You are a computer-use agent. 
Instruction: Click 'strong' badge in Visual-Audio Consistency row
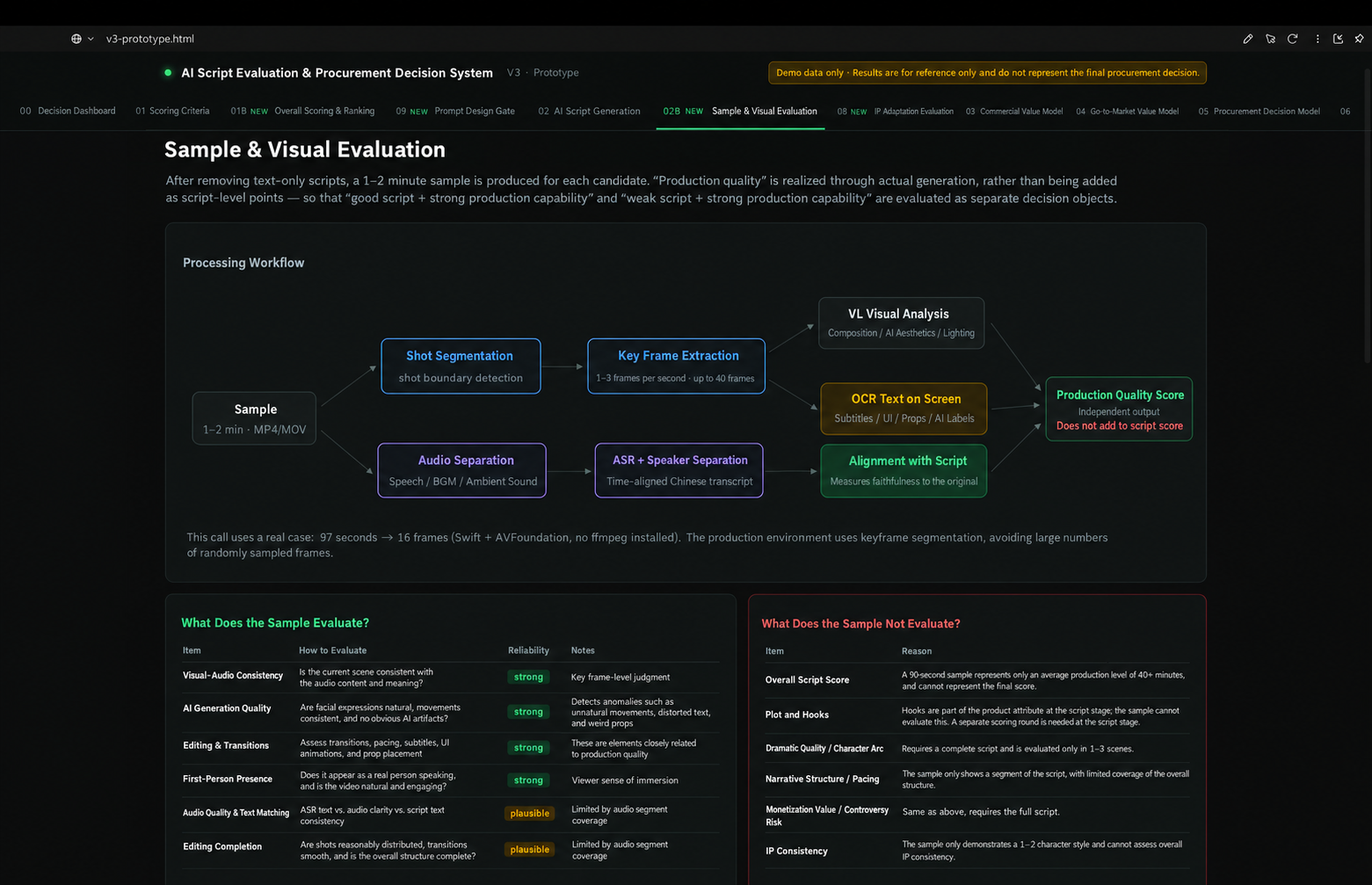[528, 677]
